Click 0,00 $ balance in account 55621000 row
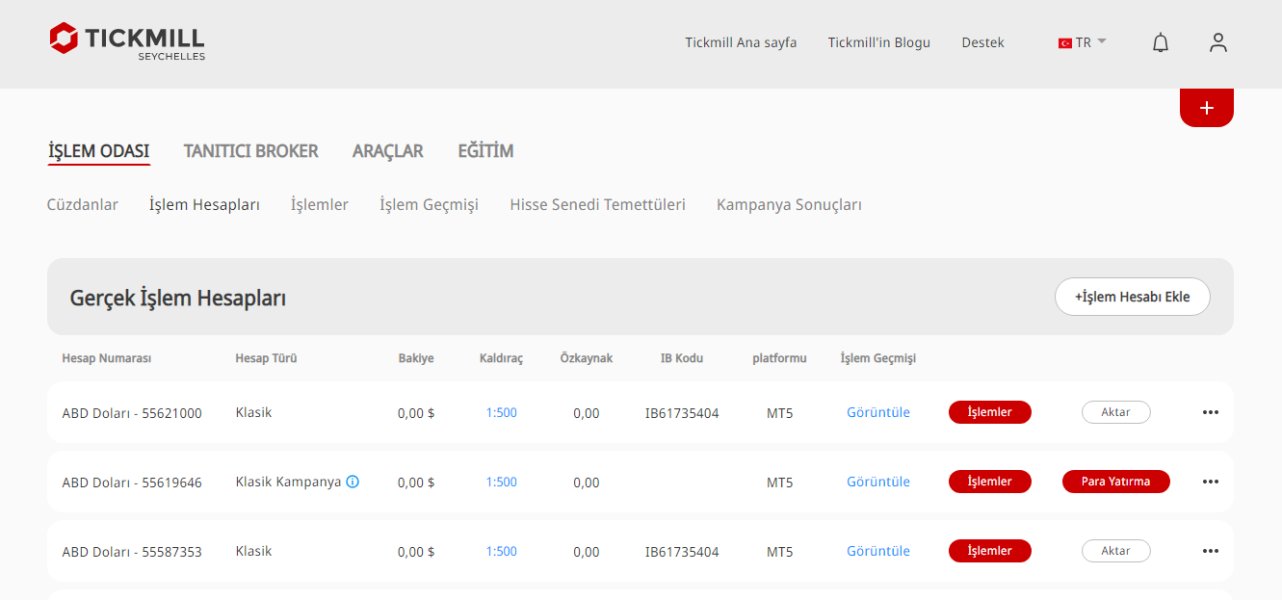The height and width of the screenshot is (600, 1282). click(x=416, y=413)
